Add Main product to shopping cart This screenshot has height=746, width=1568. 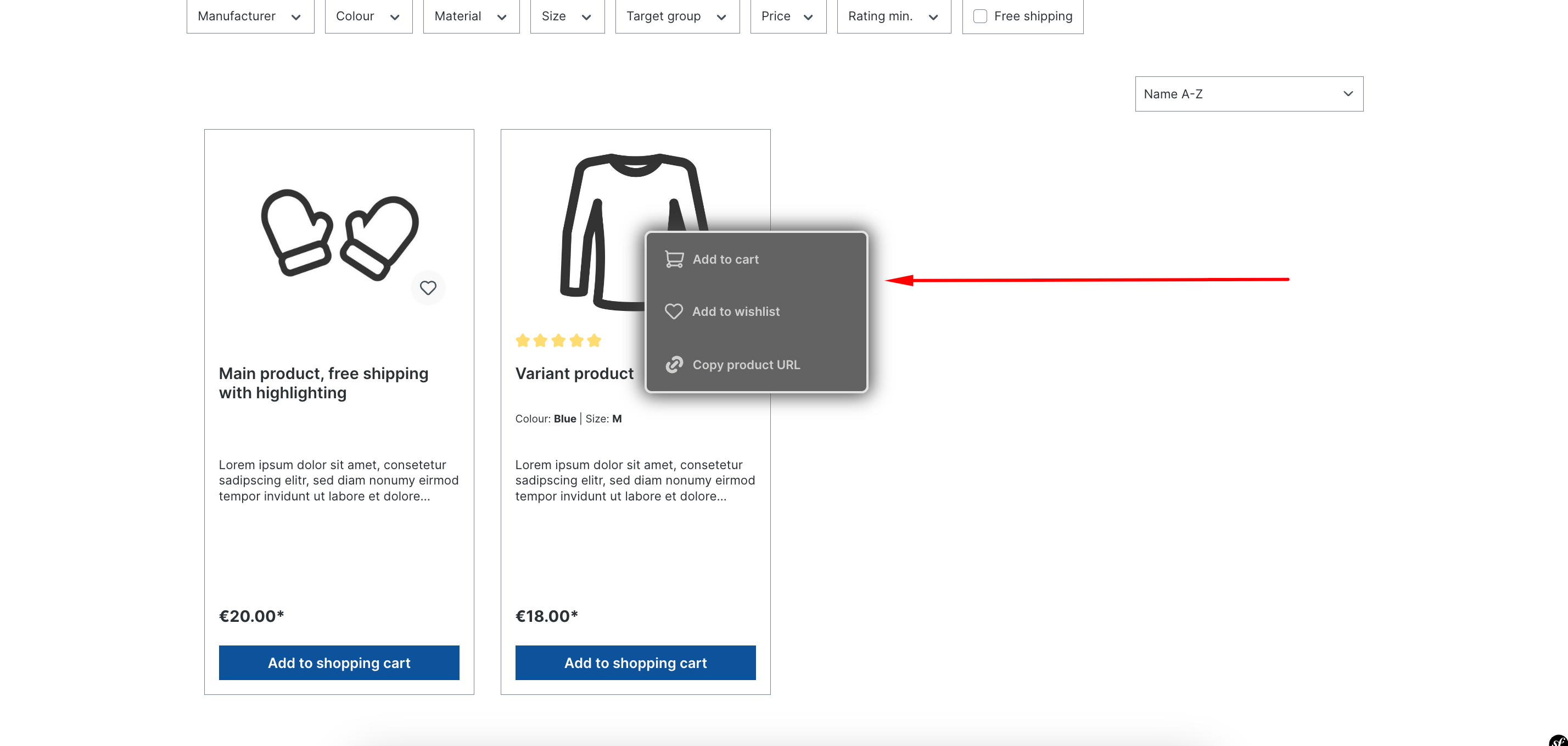pyautogui.click(x=339, y=663)
